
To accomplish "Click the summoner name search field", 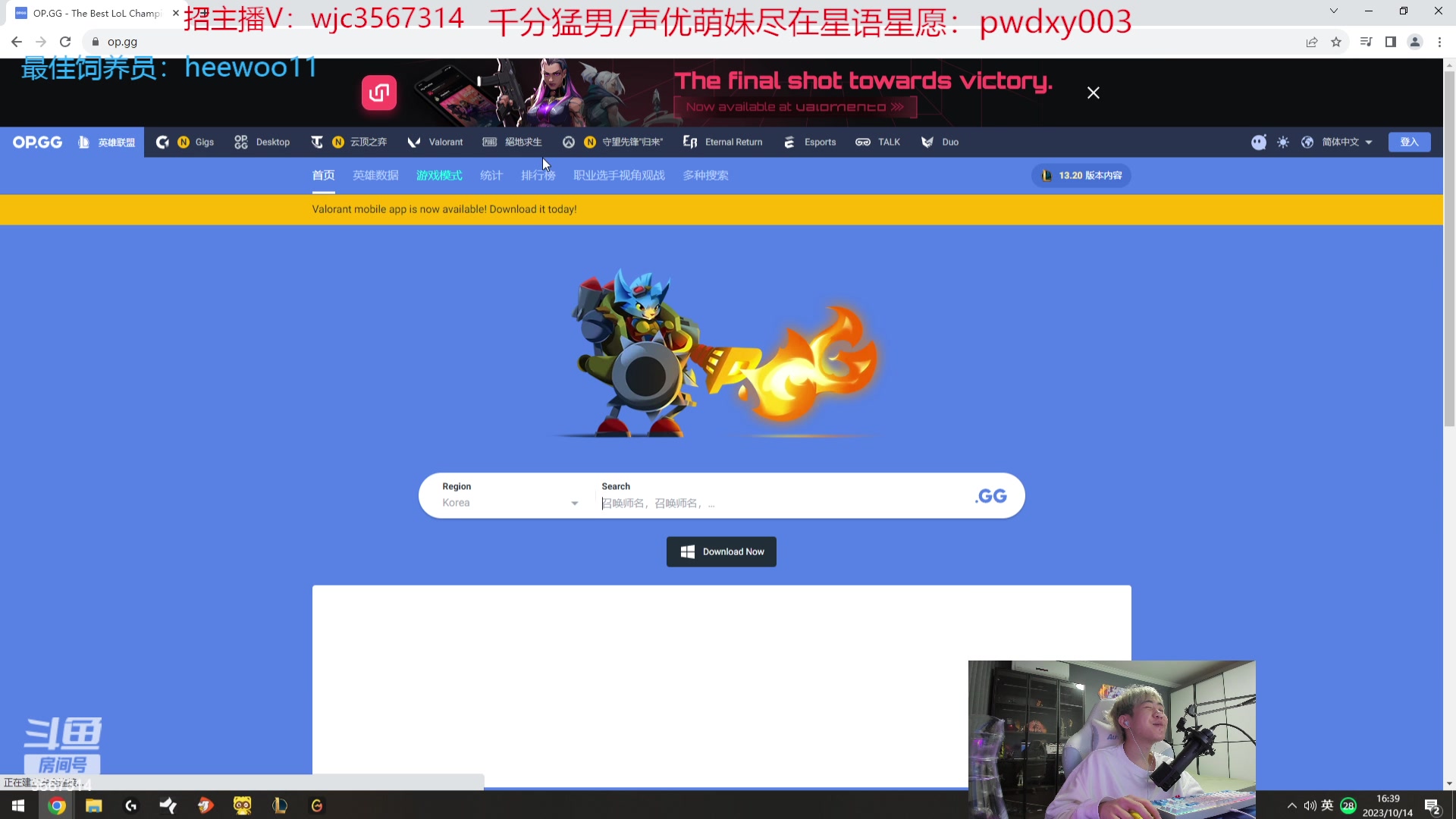I will [x=781, y=503].
